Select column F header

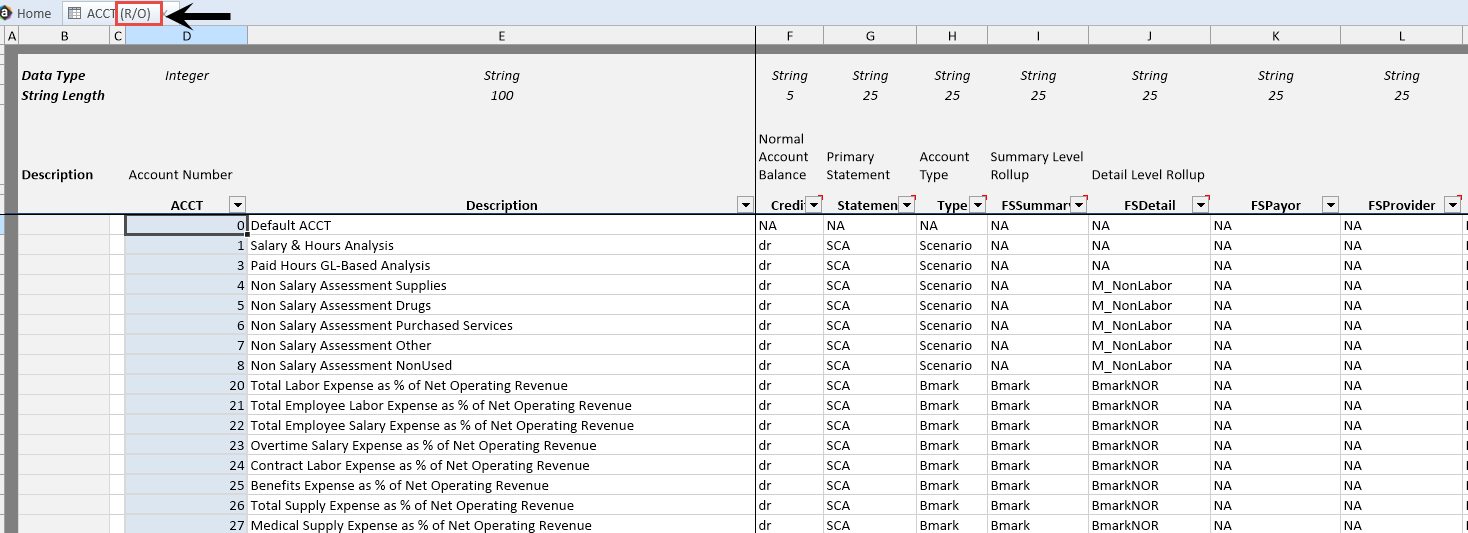(x=790, y=36)
